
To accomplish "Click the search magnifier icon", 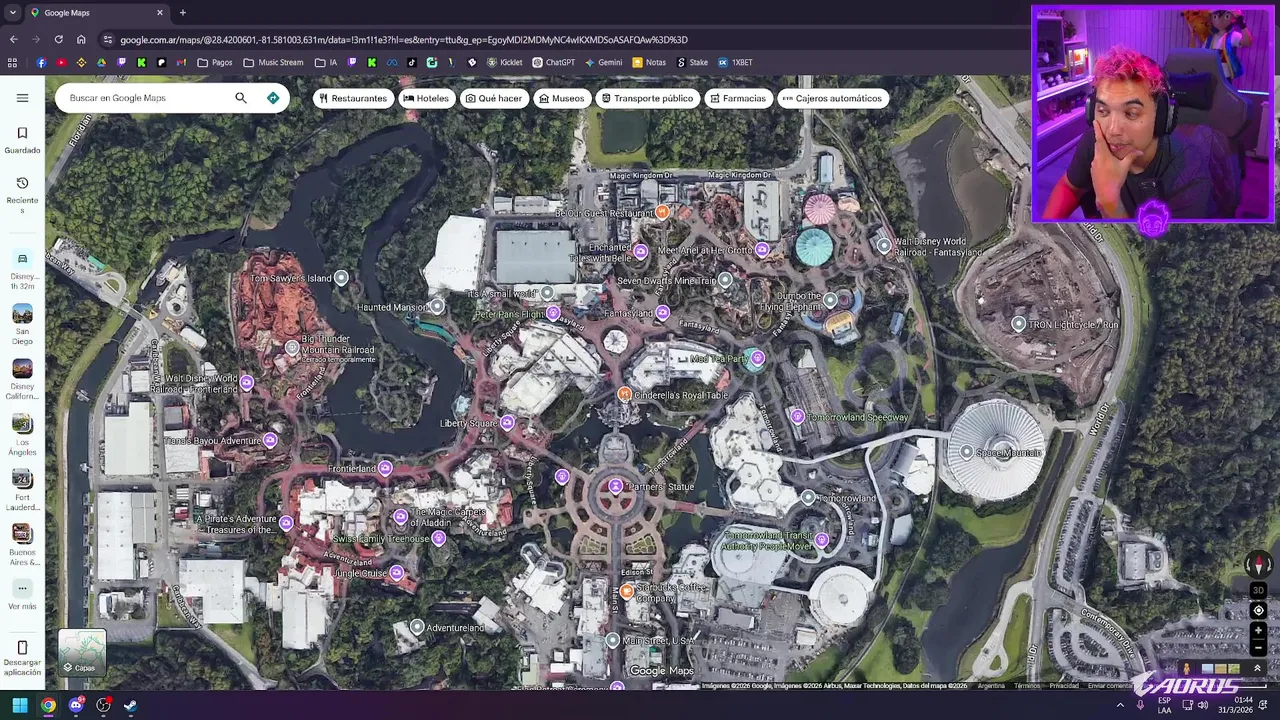I will click(241, 98).
